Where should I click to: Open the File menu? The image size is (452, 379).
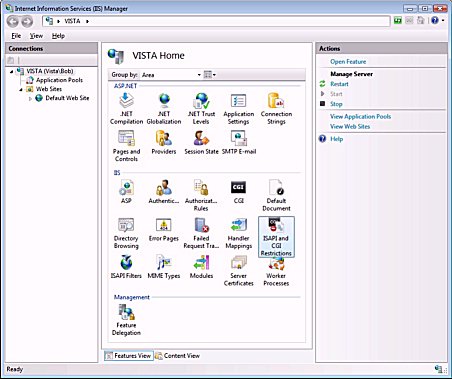point(16,36)
